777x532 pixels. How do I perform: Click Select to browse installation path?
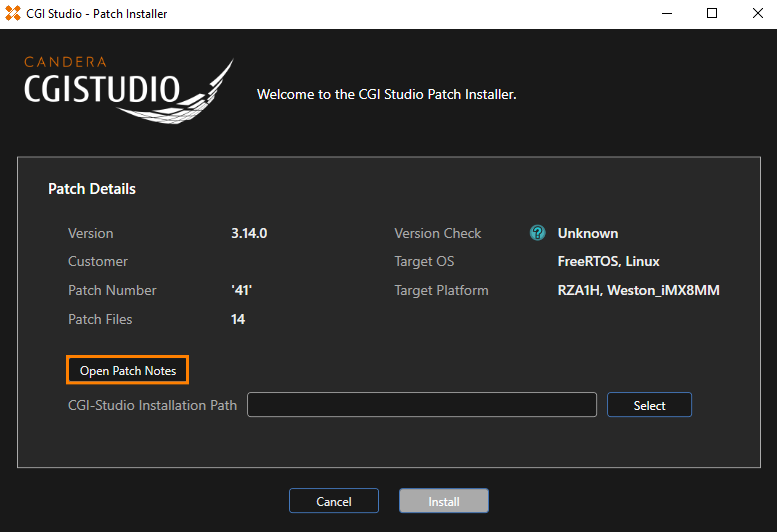649,405
